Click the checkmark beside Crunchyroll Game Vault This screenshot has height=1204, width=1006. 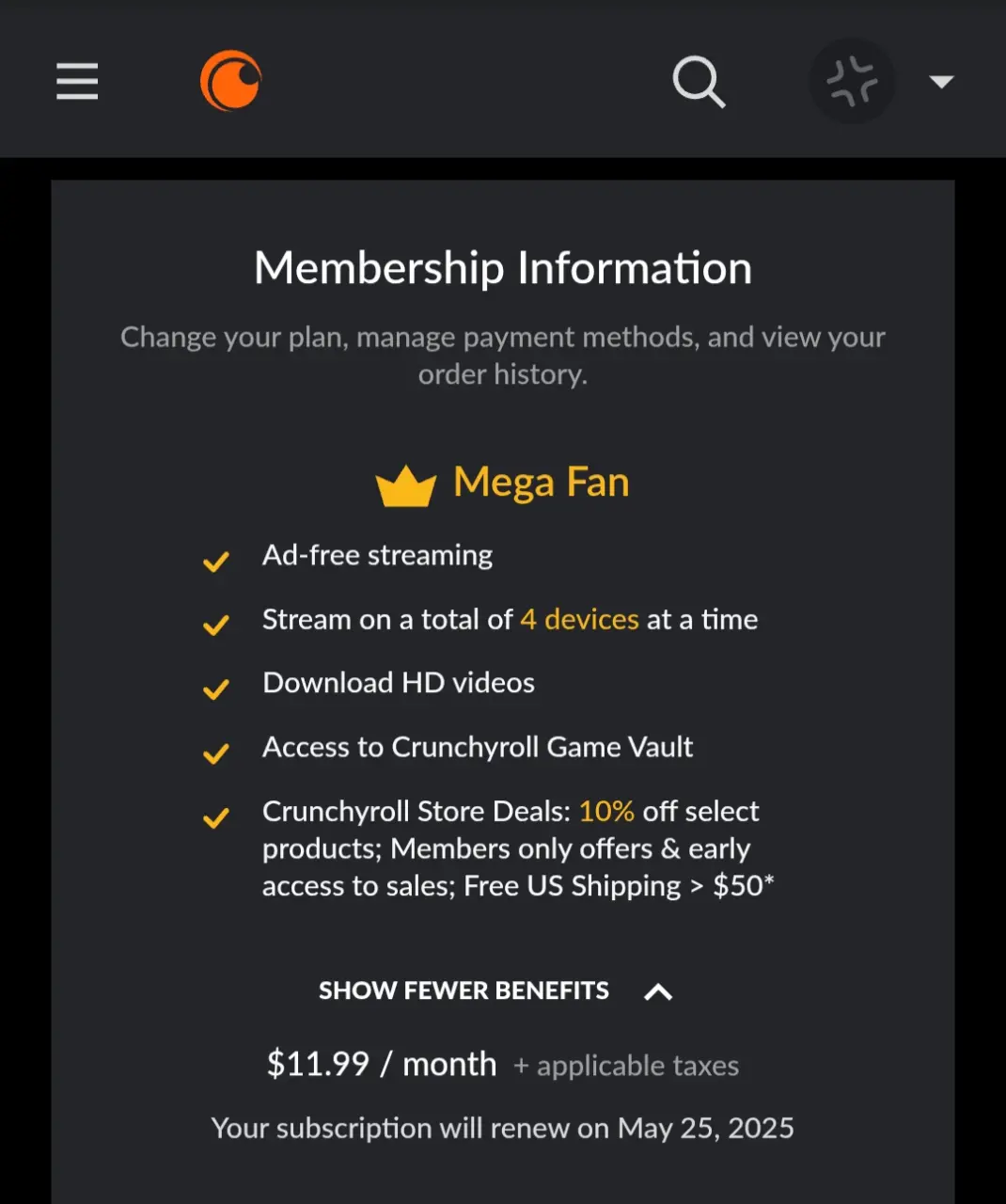point(216,753)
